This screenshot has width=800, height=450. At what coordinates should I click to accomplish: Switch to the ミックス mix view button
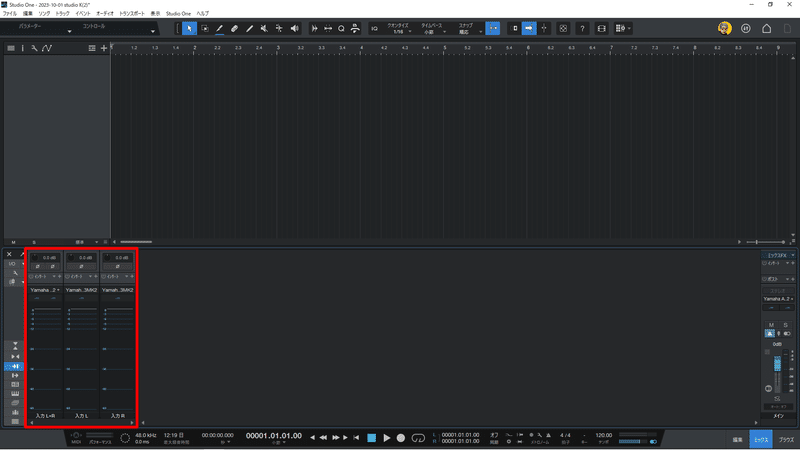761,439
